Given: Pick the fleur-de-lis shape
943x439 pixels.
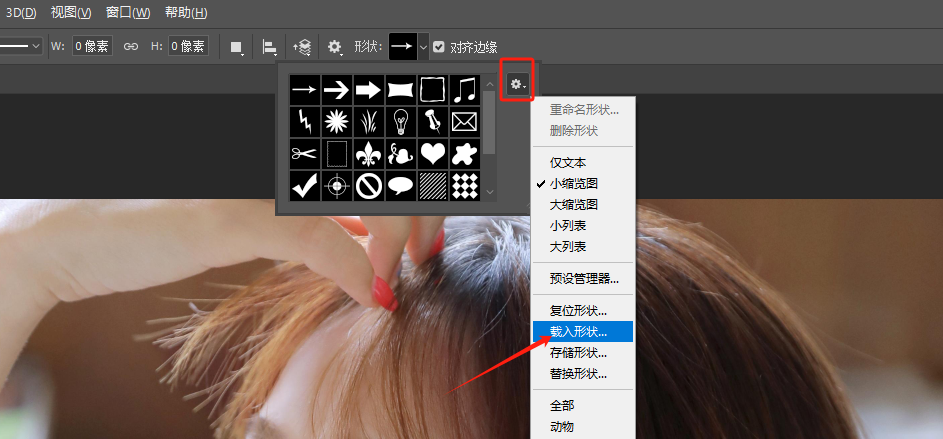Looking at the screenshot, I should tap(368, 154).
